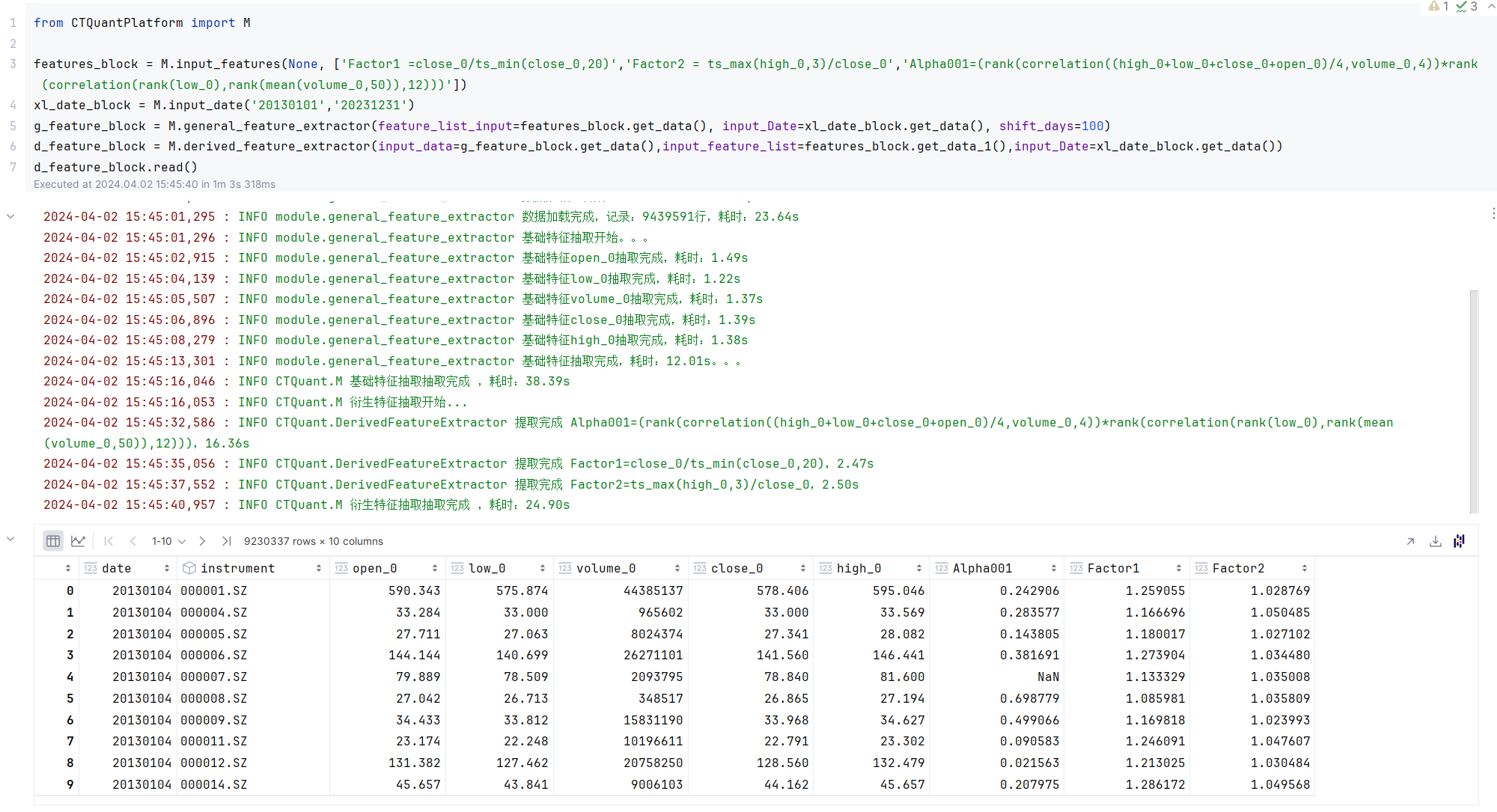Collapse the dataframe output section
The image size is (1497, 812).
tap(10, 539)
